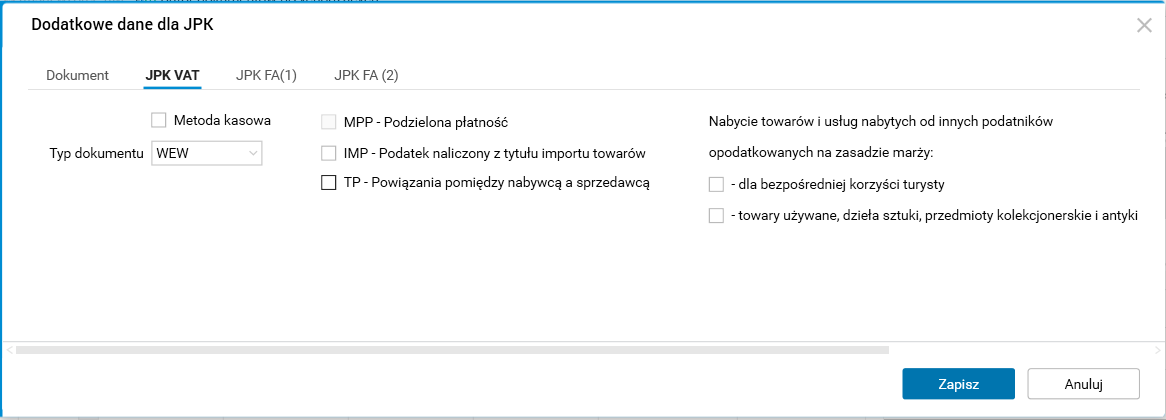
Task: Enable towary używane, dzieła sztuki checkbox
Action: (x=715, y=215)
